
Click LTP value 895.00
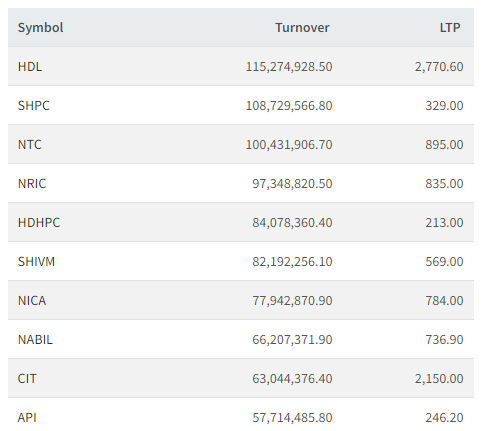coord(444,145)
